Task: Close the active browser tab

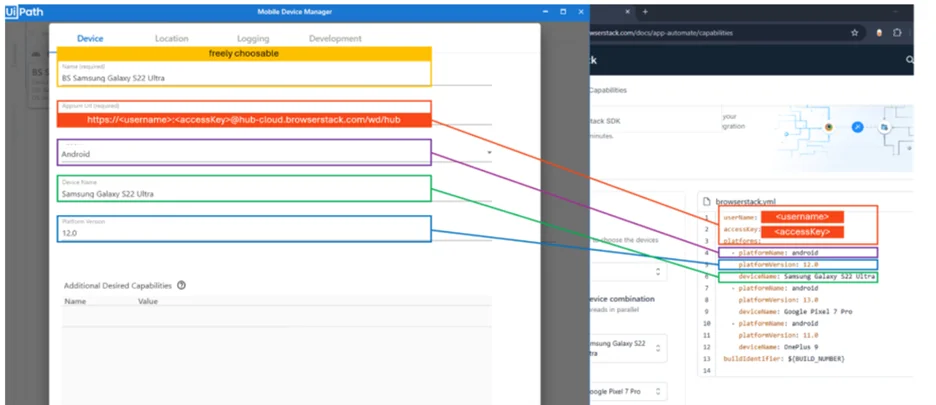Action: coord(627,12)
